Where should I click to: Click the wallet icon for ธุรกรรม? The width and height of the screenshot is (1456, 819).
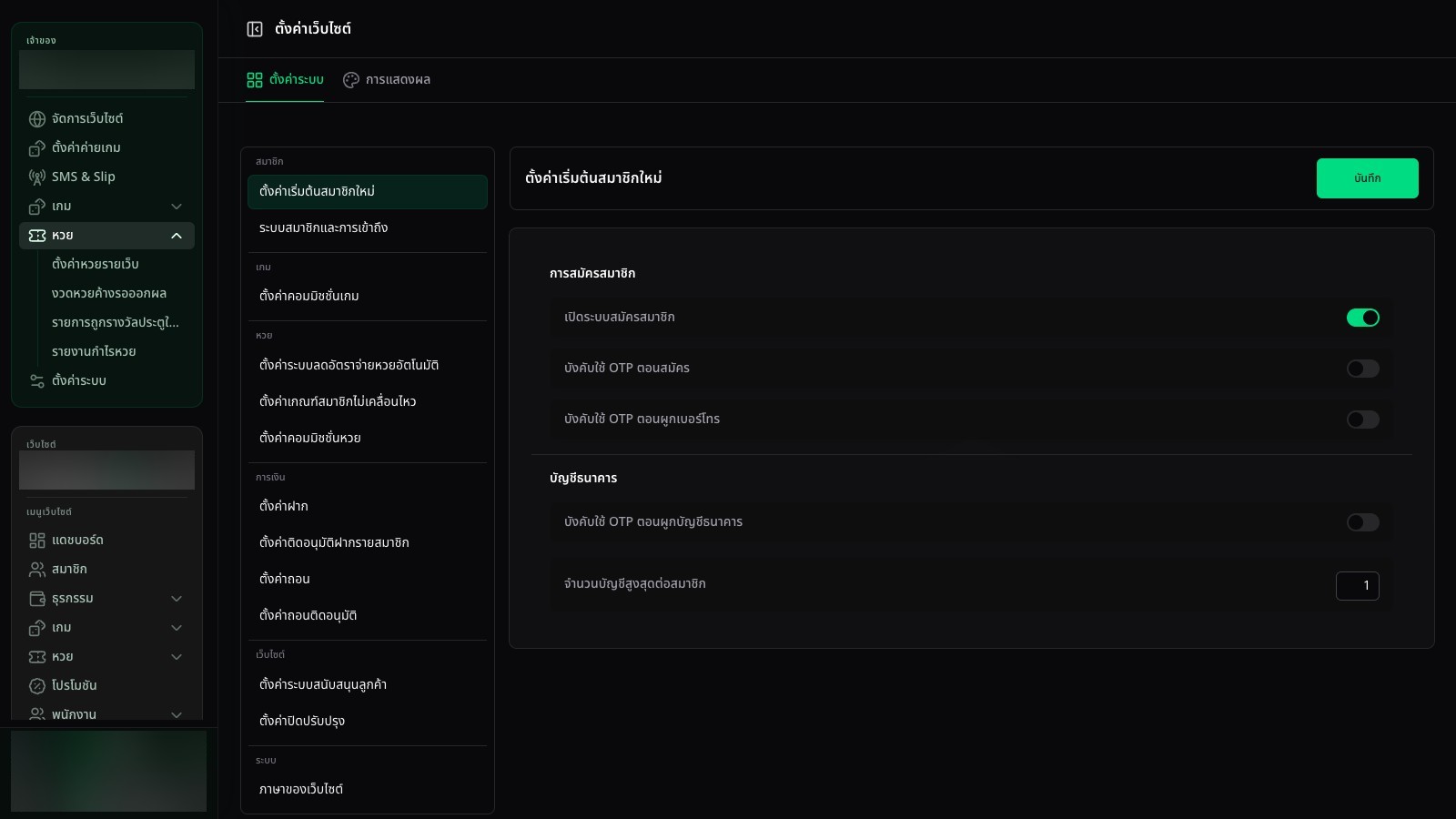[x=37, y=599]
